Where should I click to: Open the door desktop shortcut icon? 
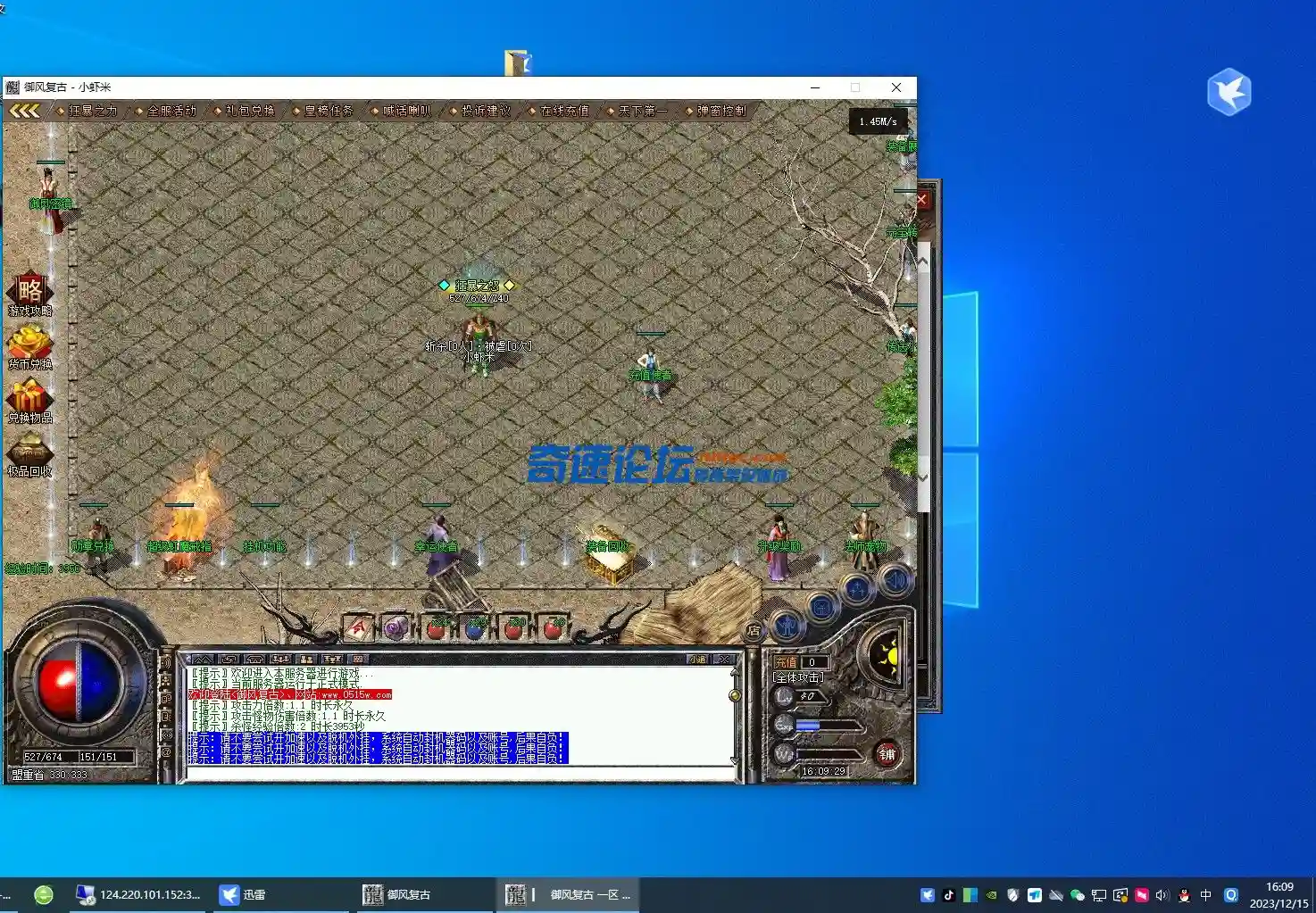coord(518,63)
